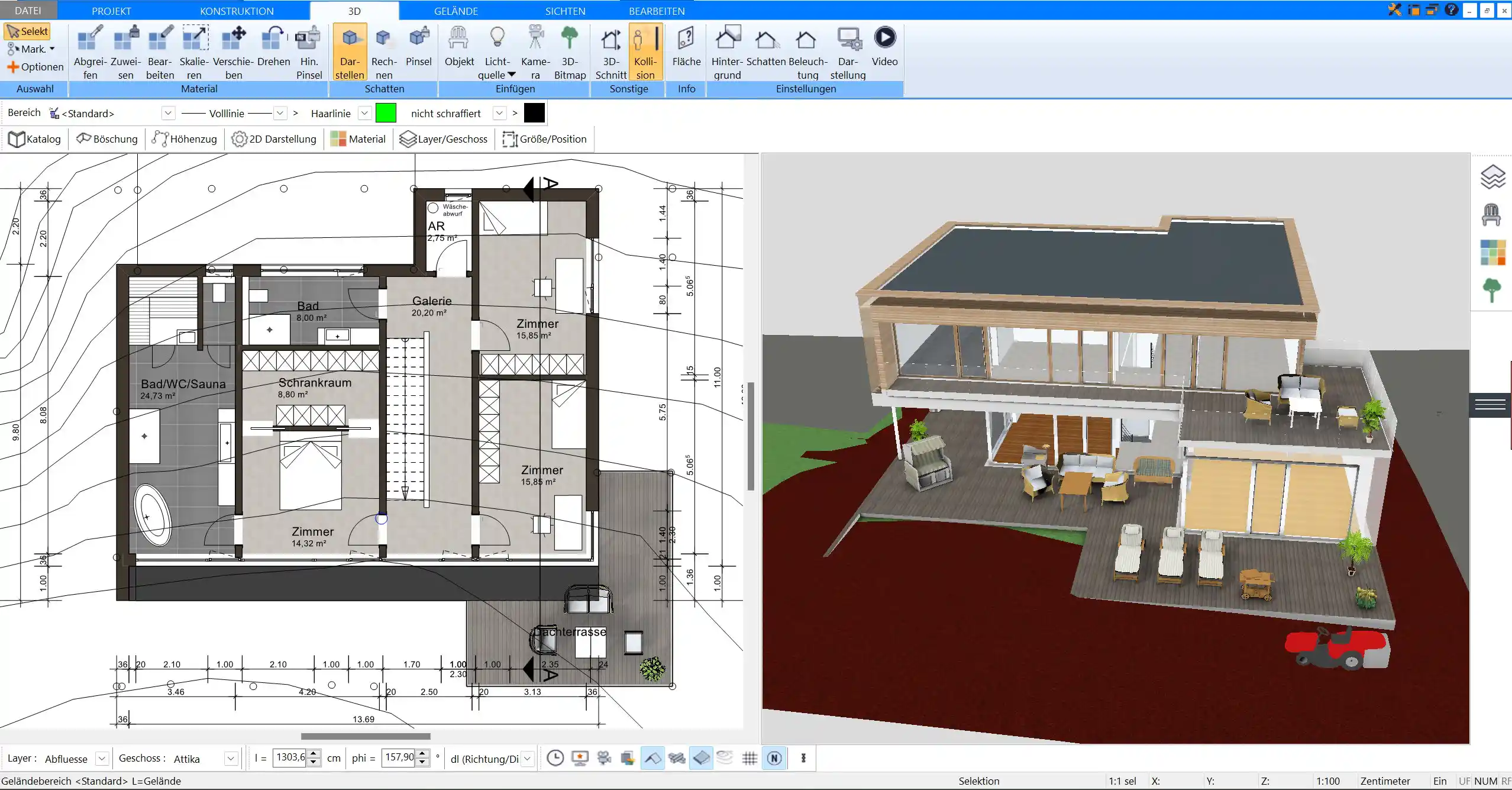Open the Mark. dropdown arrow
This screenshot has width=1512, height=790.
click(52, 49)
